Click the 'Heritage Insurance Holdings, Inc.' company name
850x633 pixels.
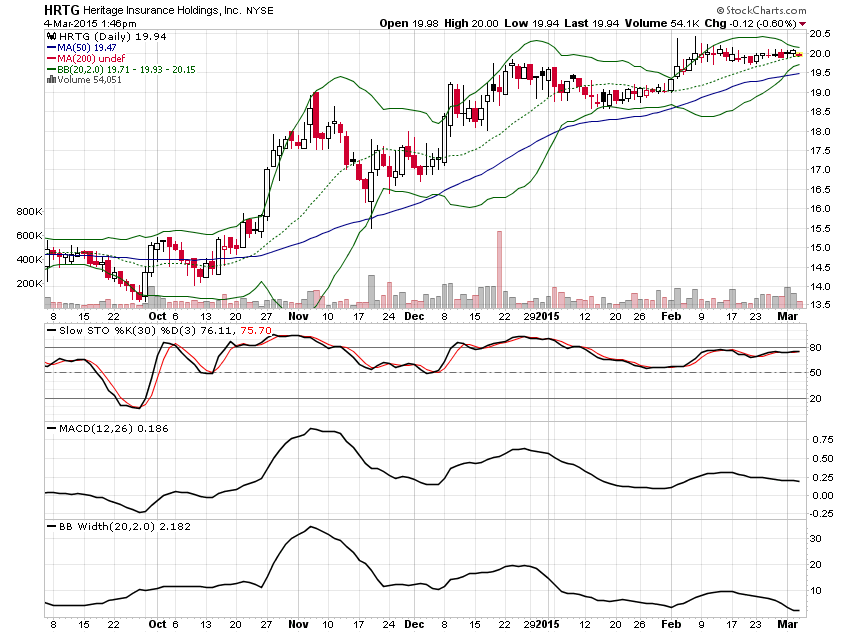[x=162, y=10]
